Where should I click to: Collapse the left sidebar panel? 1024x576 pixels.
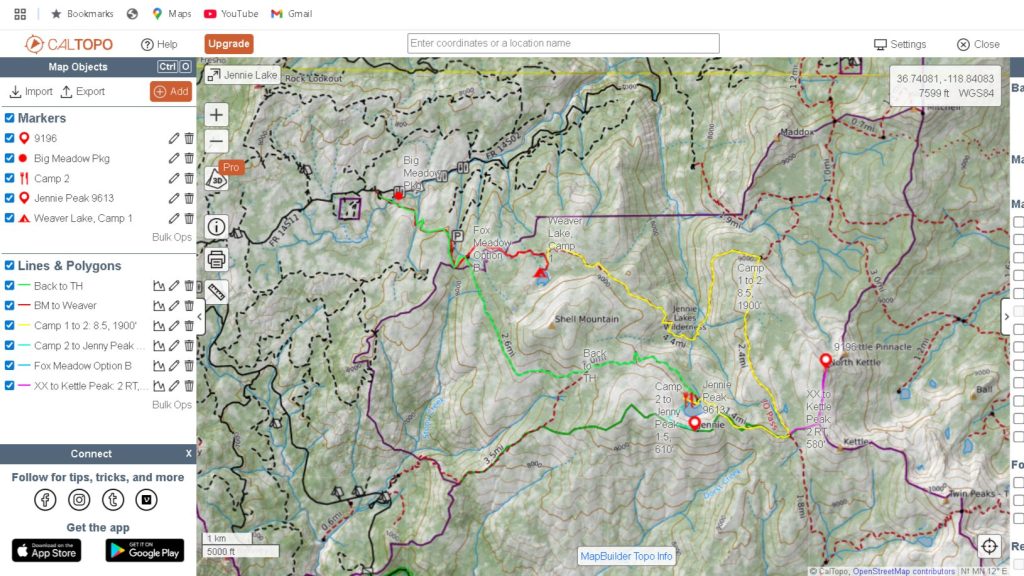(x=200, y=317)
